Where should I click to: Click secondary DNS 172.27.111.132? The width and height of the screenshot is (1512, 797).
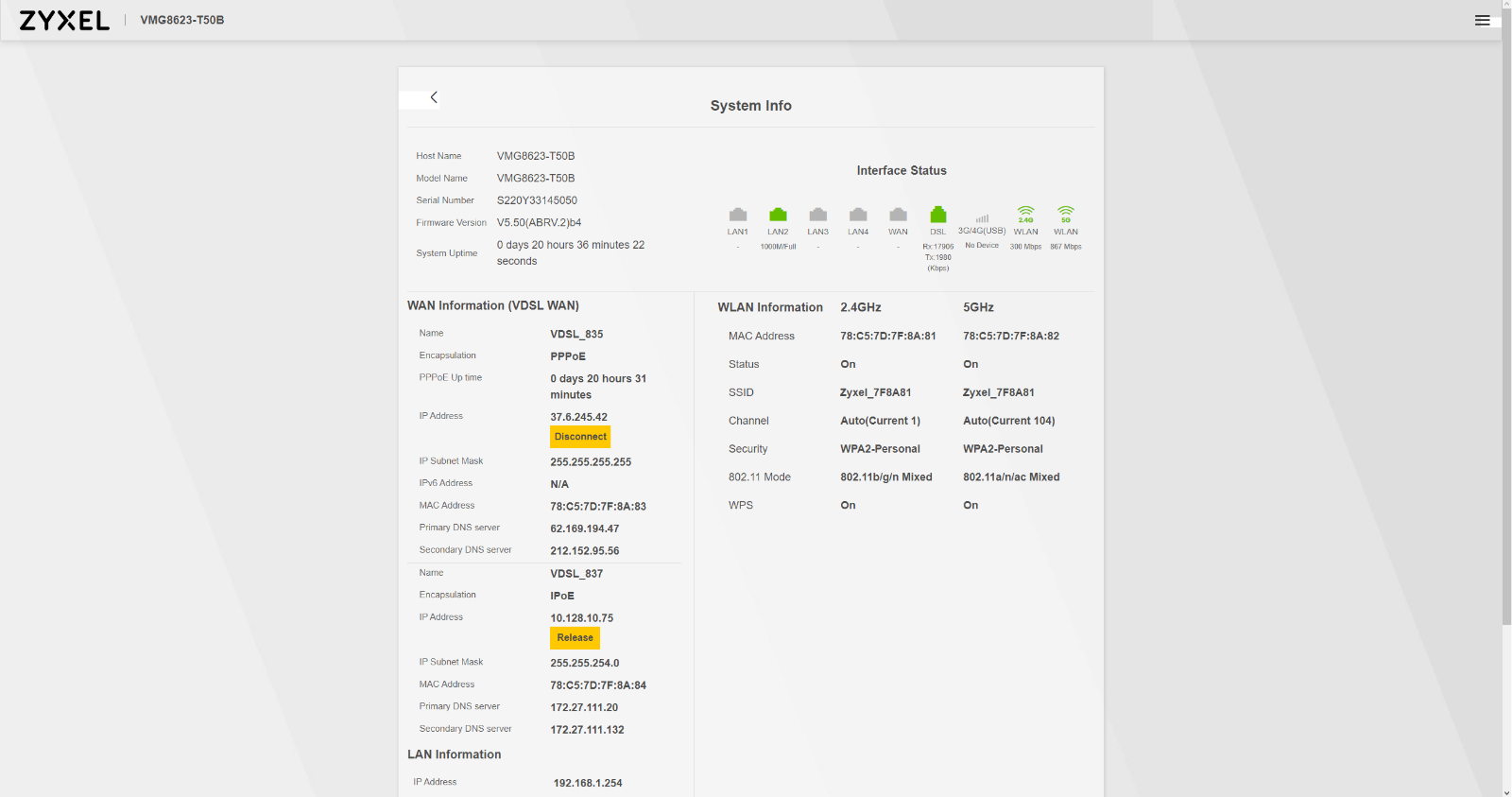587,730
